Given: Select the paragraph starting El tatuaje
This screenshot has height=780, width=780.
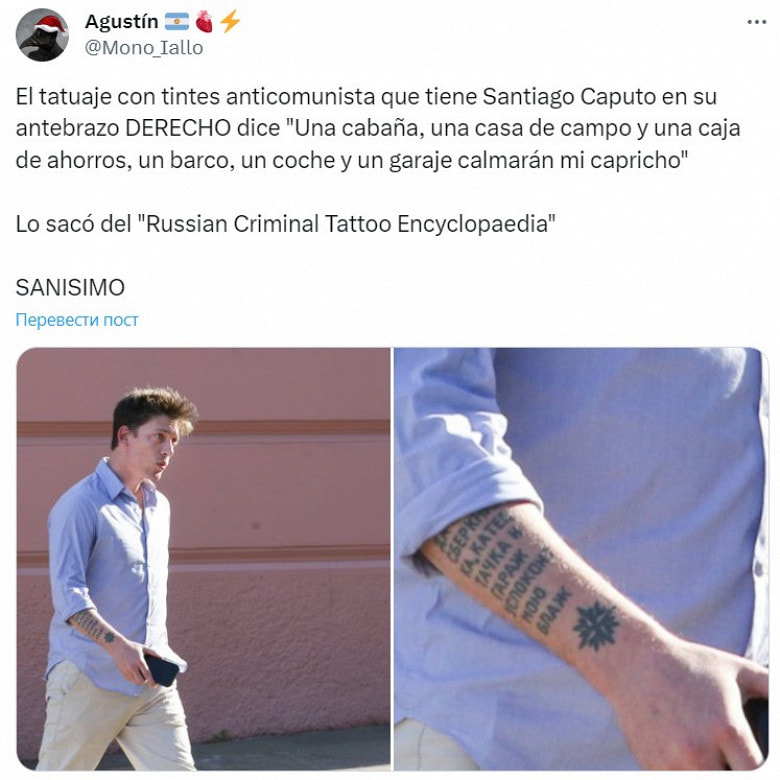Looking at the screenshot, I should (378, 128).
